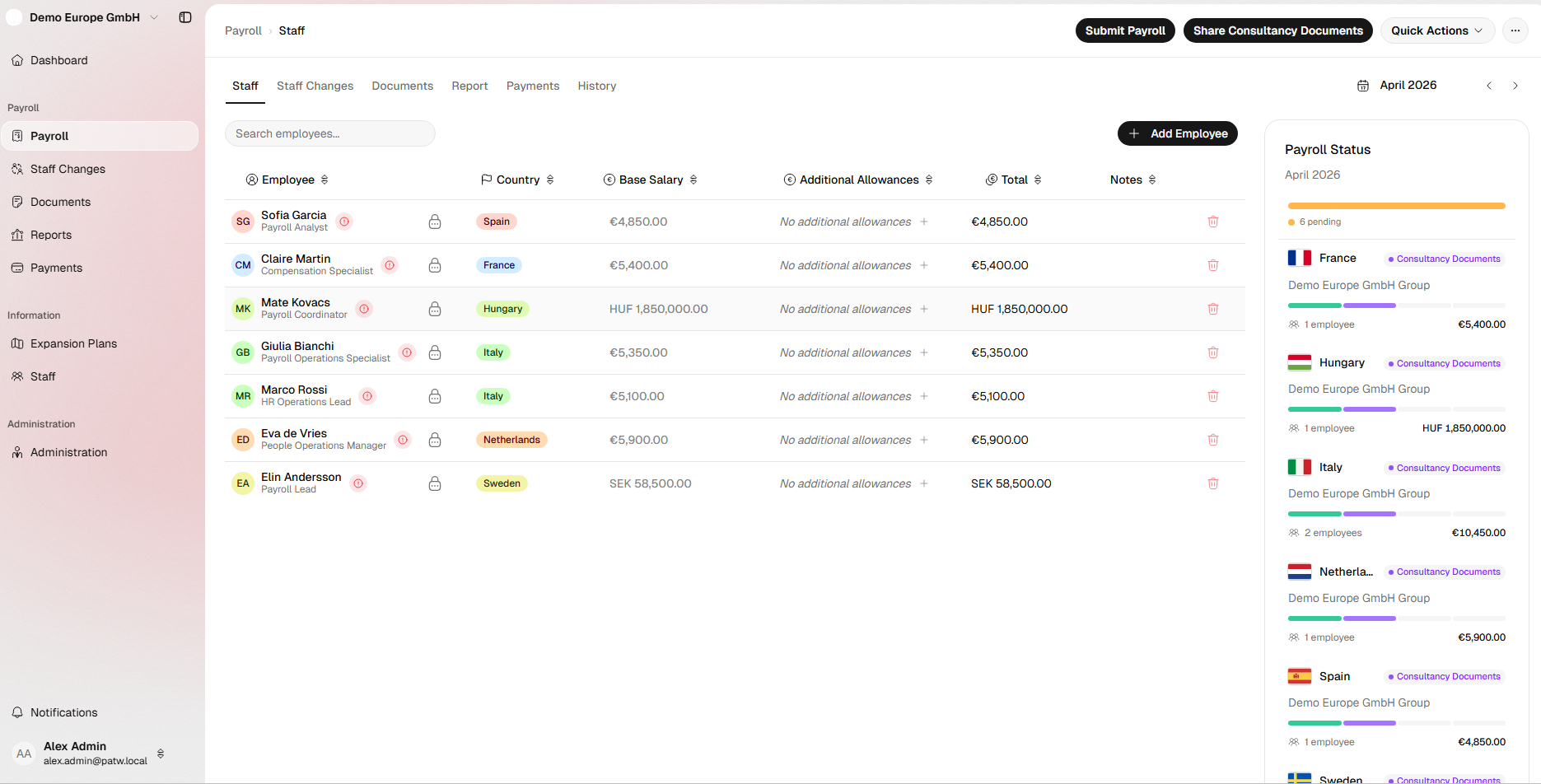
Task: Open the alert icon next to Mate Kovacs
Action: [364, 309]
